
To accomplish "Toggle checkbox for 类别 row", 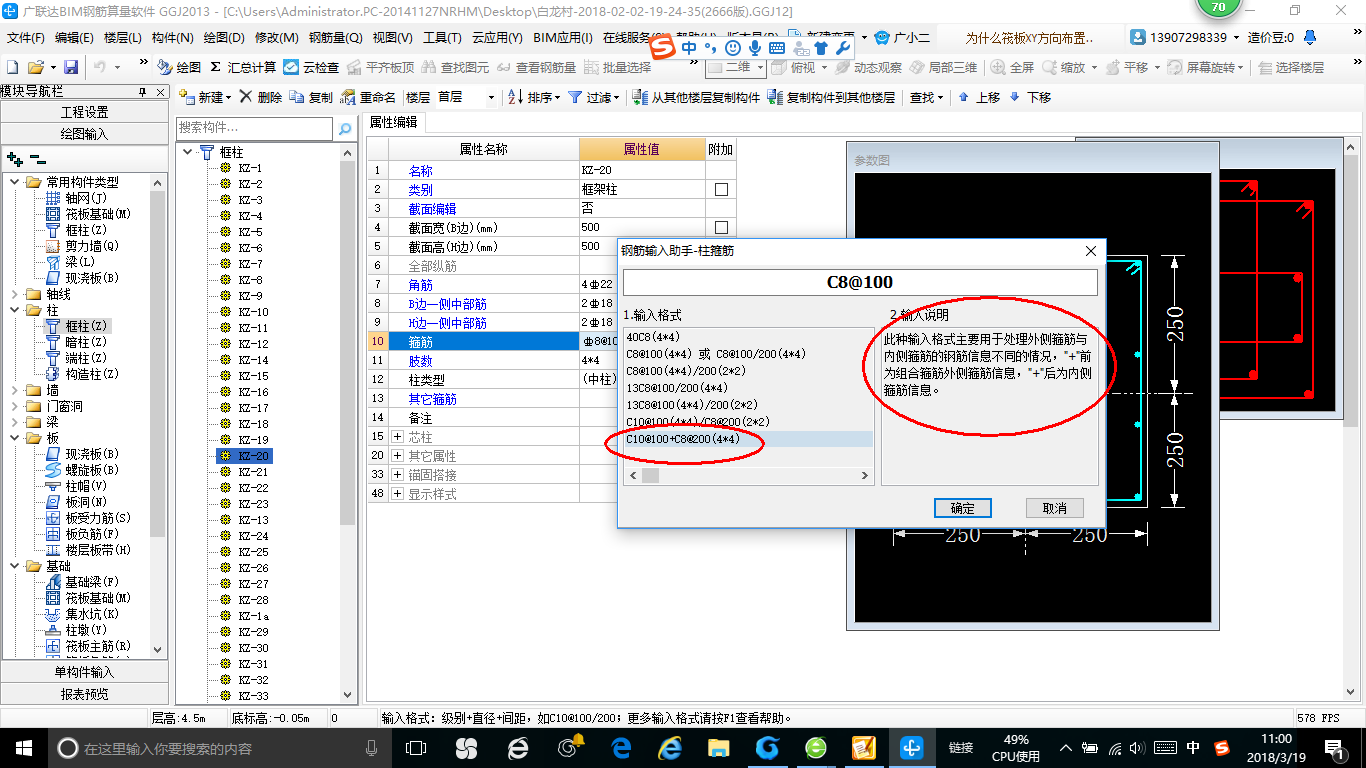I will point(721,189).
